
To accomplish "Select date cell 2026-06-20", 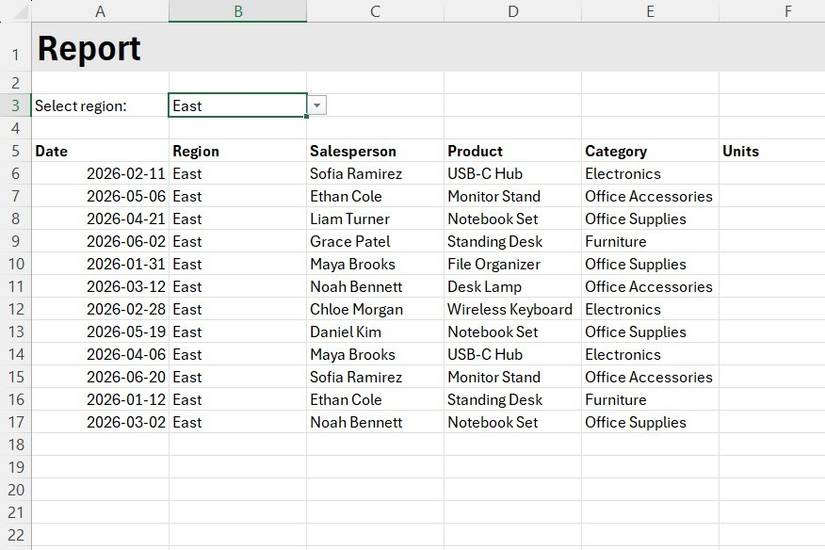I will coord(100,377).
